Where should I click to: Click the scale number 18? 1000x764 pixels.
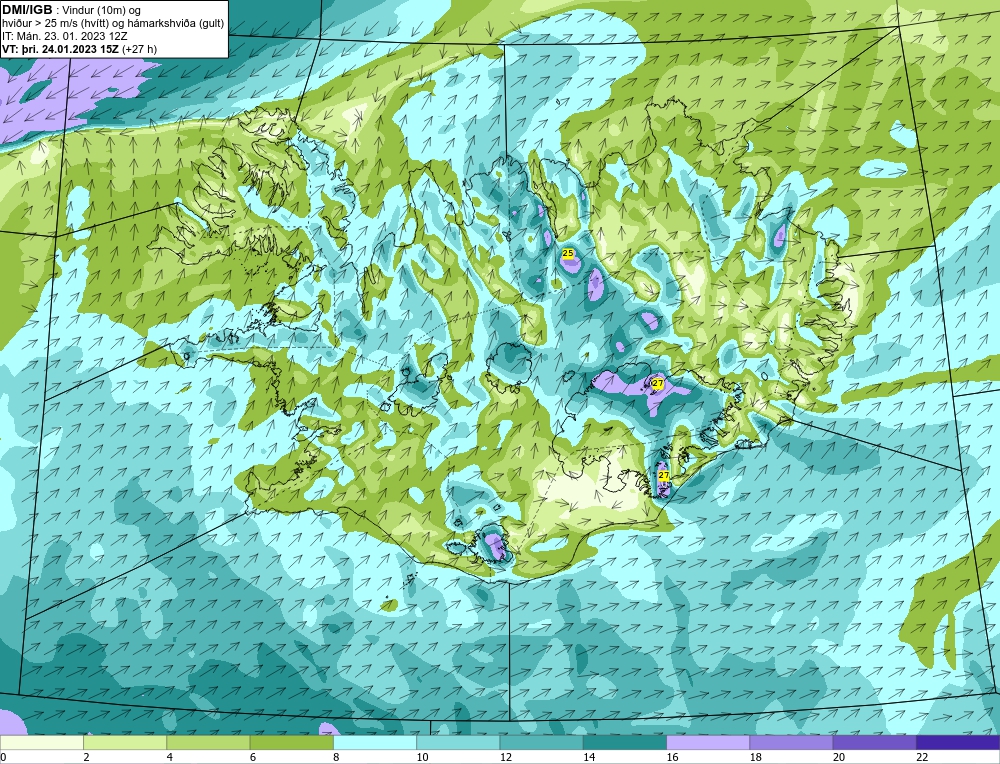point(756,757)
